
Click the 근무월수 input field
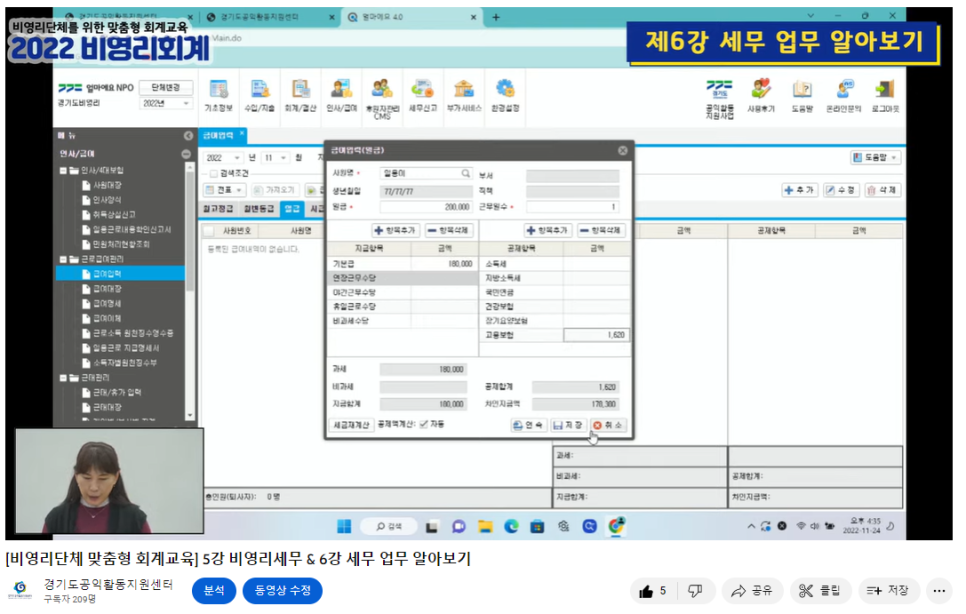pyautogui.click(x=572, y=207)
